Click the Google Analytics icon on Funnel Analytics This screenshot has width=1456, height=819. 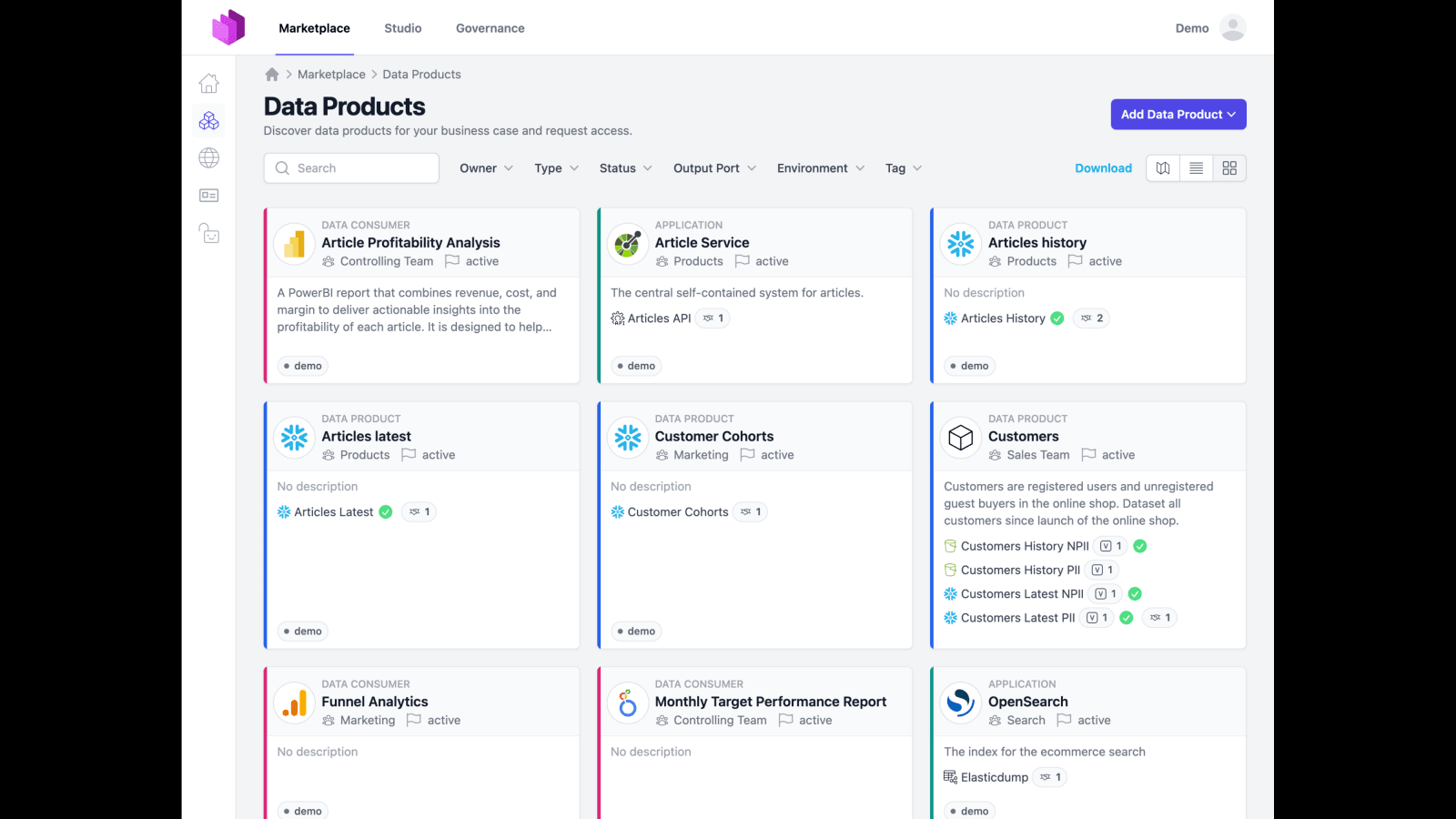pyautogui.click(x=295, y=703)
